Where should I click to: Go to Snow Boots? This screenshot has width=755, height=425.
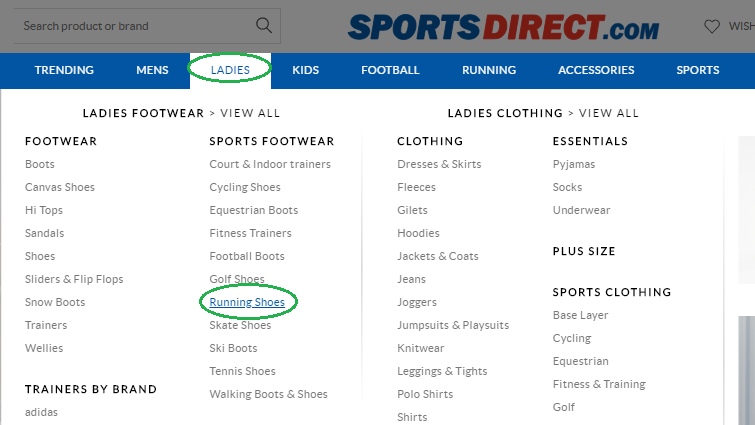click(x=55, y=302)
